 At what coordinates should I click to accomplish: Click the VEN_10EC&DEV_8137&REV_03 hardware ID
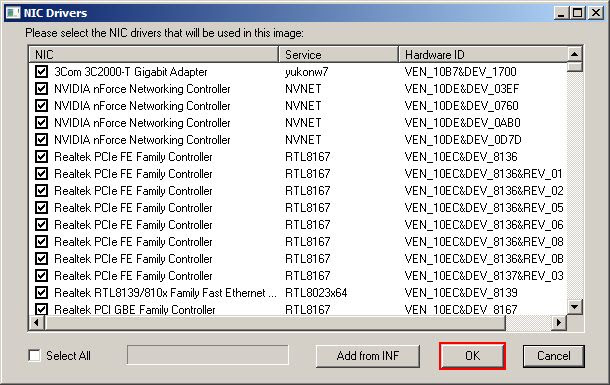(x=484, y=276)
